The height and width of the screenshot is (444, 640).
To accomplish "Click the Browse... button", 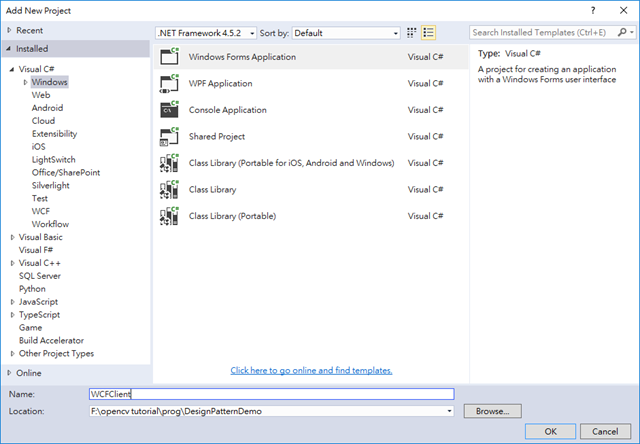I will point(493,411).
